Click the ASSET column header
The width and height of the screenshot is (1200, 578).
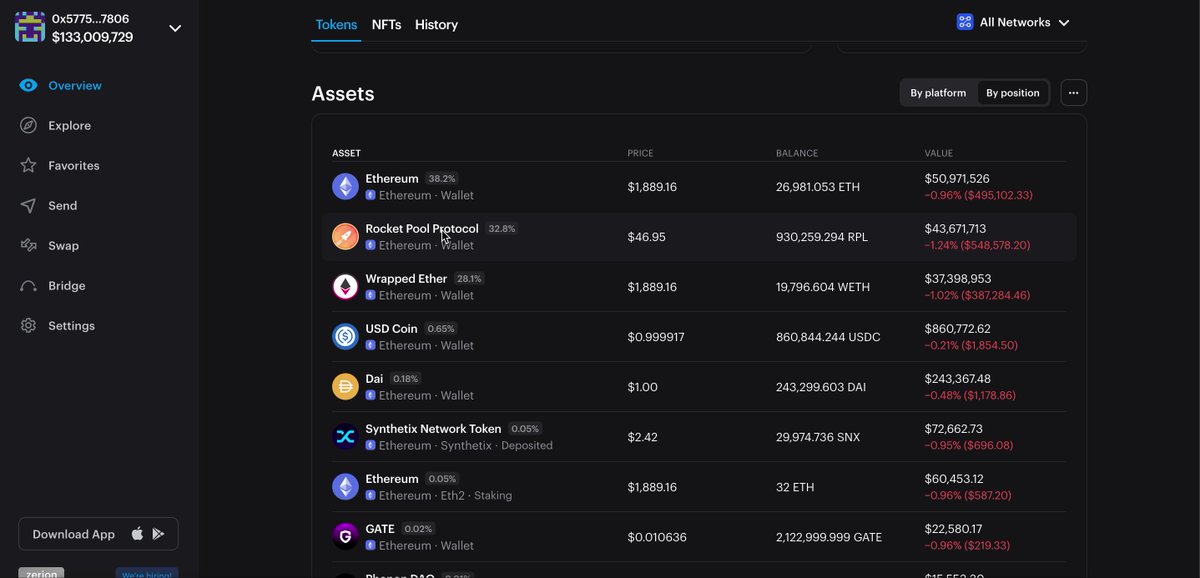346,153
